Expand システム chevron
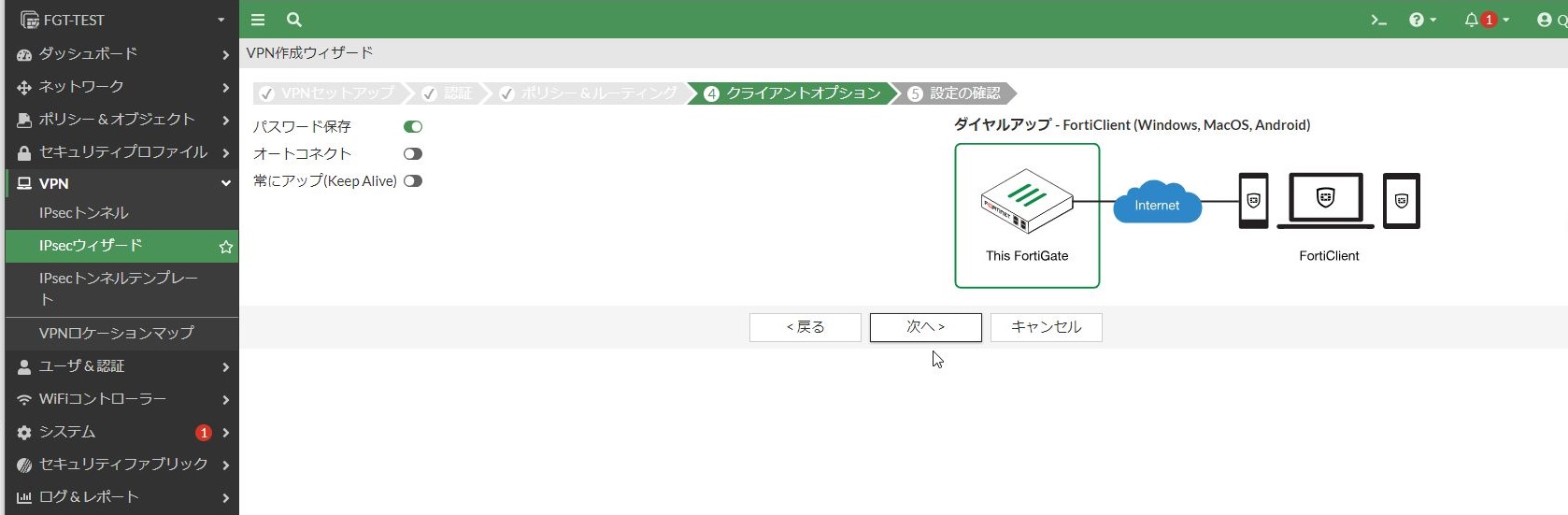This screenshot has height=515, width=1568. tap(225, 433)
